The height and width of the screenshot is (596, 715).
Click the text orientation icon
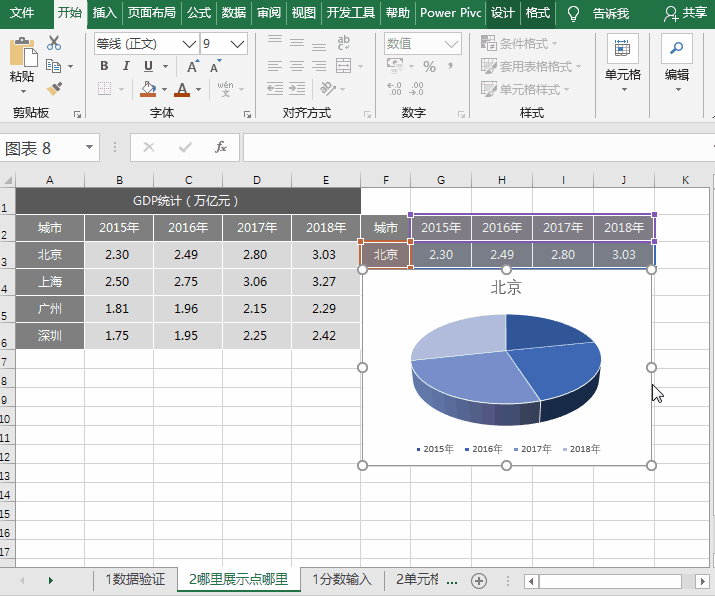click(328, 88)
